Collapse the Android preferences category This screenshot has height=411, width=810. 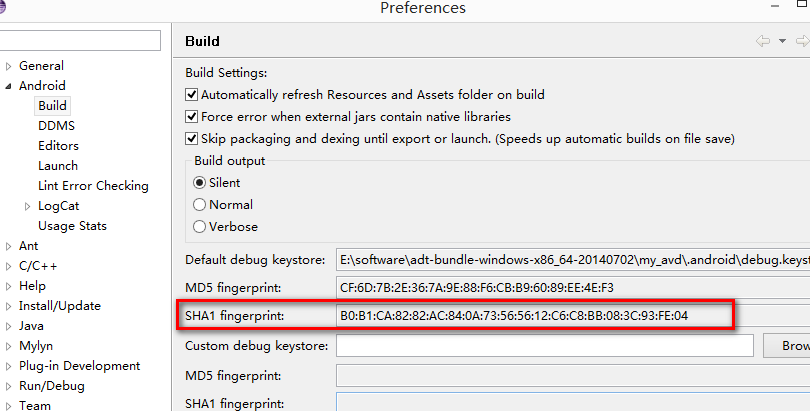pos(8,86)
